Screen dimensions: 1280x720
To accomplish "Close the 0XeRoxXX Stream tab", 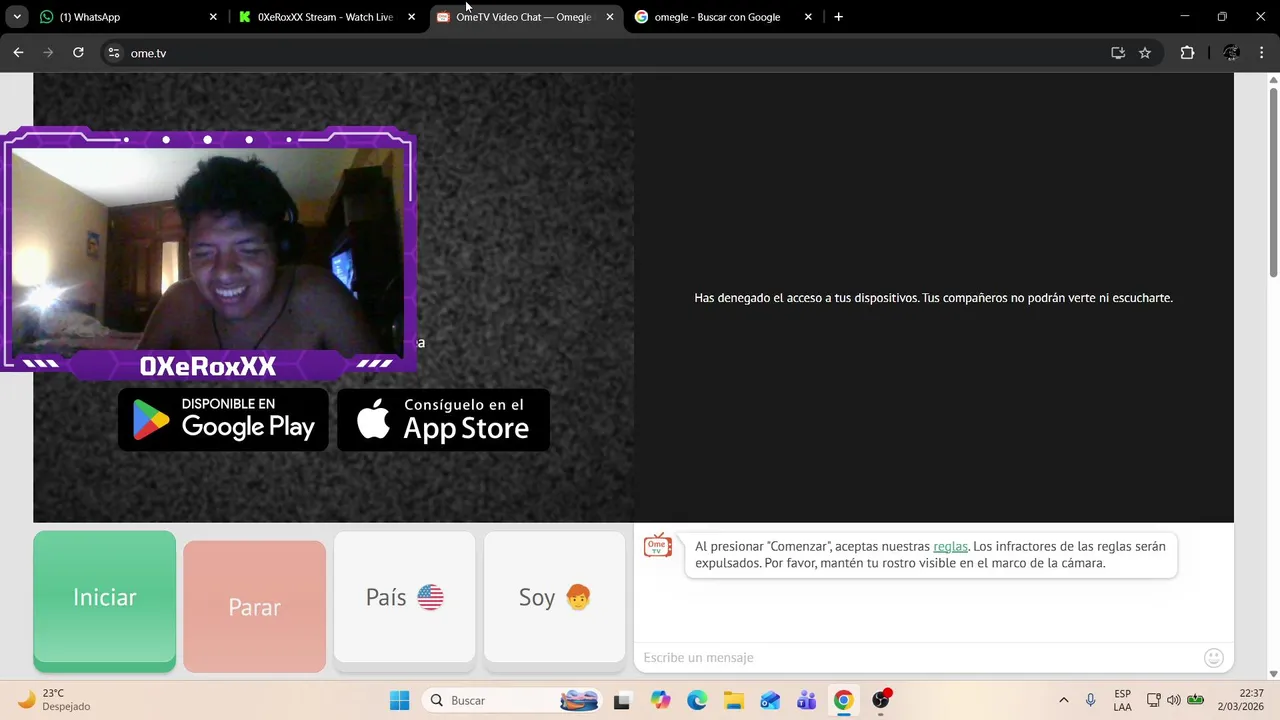I will 411,17.
